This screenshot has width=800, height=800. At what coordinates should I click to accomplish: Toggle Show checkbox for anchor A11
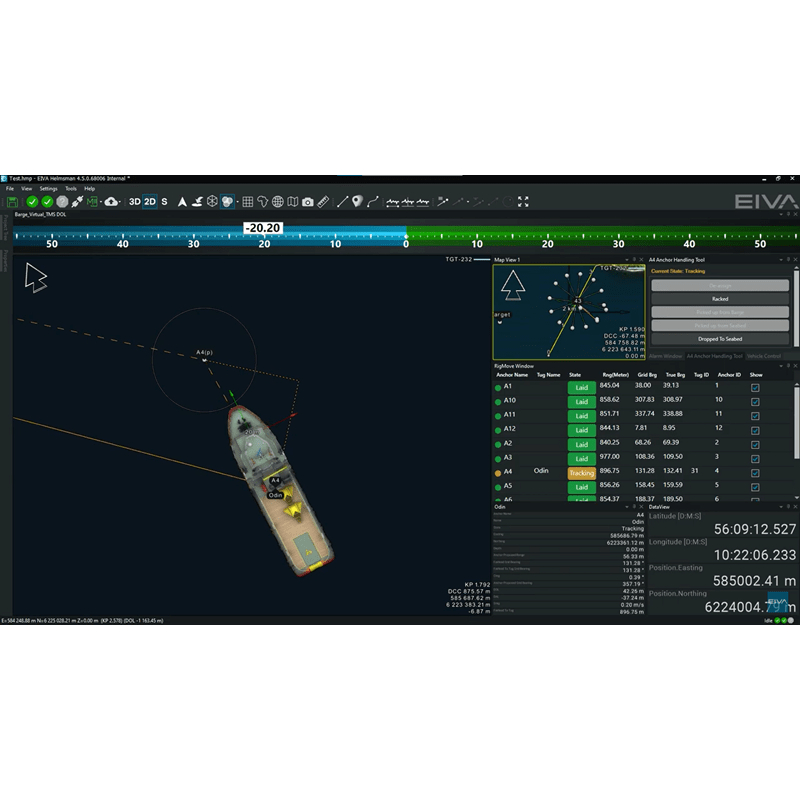[755, 416]
